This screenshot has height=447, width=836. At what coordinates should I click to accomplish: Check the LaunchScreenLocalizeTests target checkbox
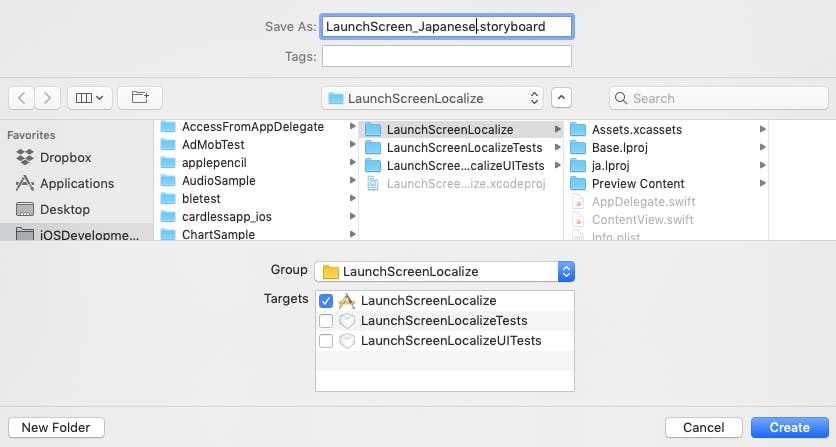(326, 321)
